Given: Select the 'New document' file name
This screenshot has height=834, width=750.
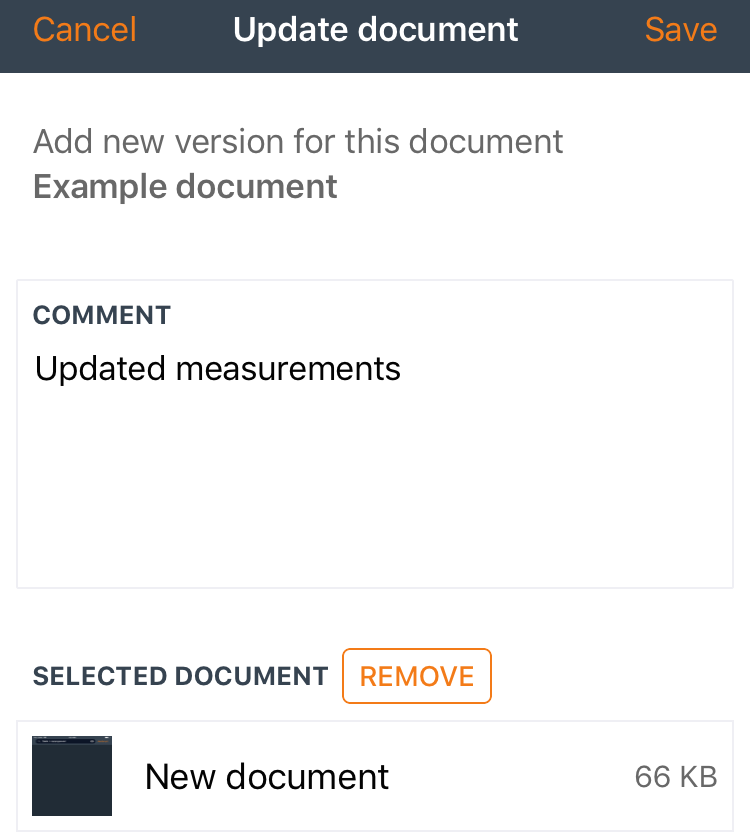Looking at the screenshot, I should tap(267, 777).
